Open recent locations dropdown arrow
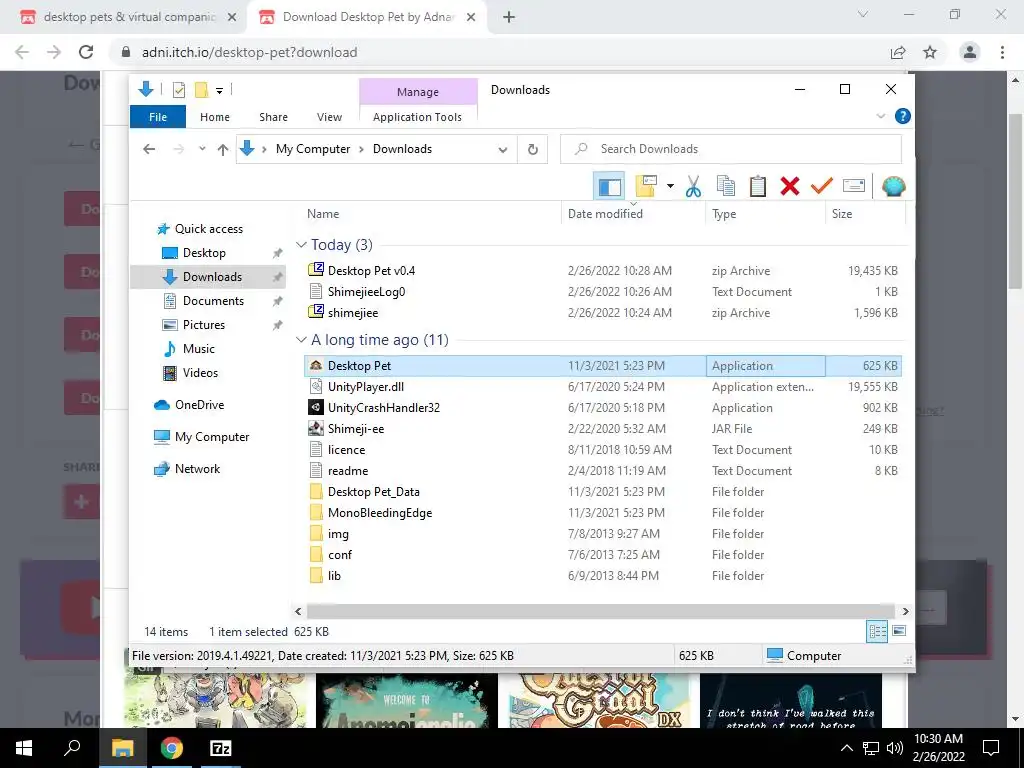The height and width of the screenshot is (768, 1024). 202,149
